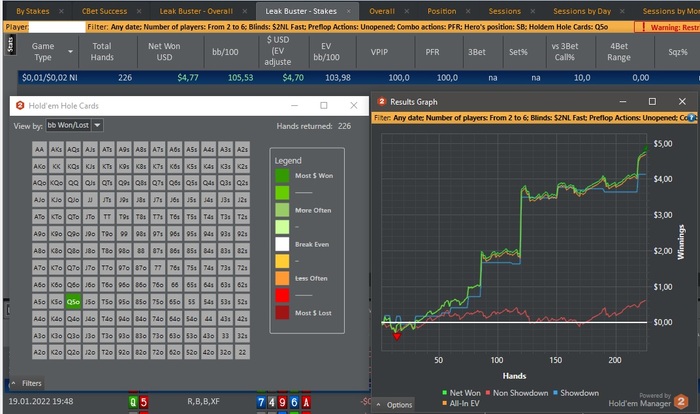Select the A2s hole card cell
700x414 pixels.
[x=242, y=149]
